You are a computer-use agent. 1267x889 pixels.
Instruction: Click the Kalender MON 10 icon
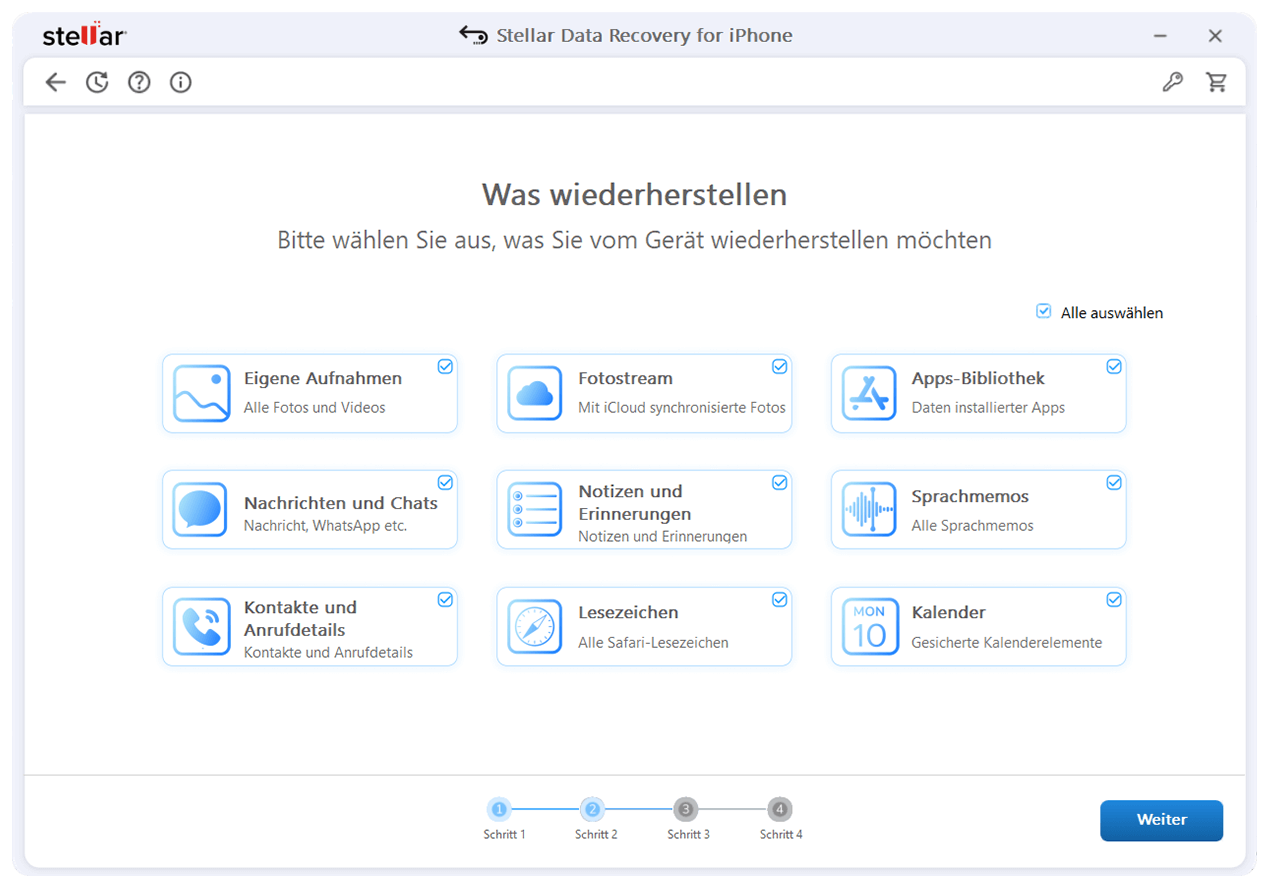tap(869, 626)
